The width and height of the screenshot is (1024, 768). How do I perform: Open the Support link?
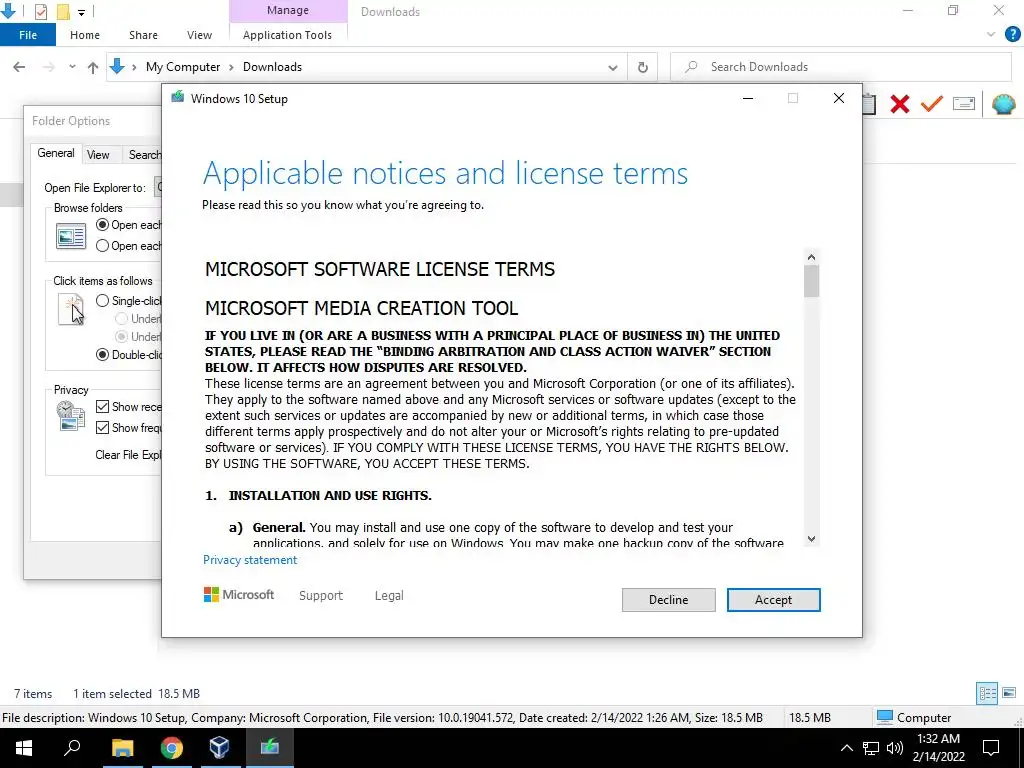pos(321,596)
